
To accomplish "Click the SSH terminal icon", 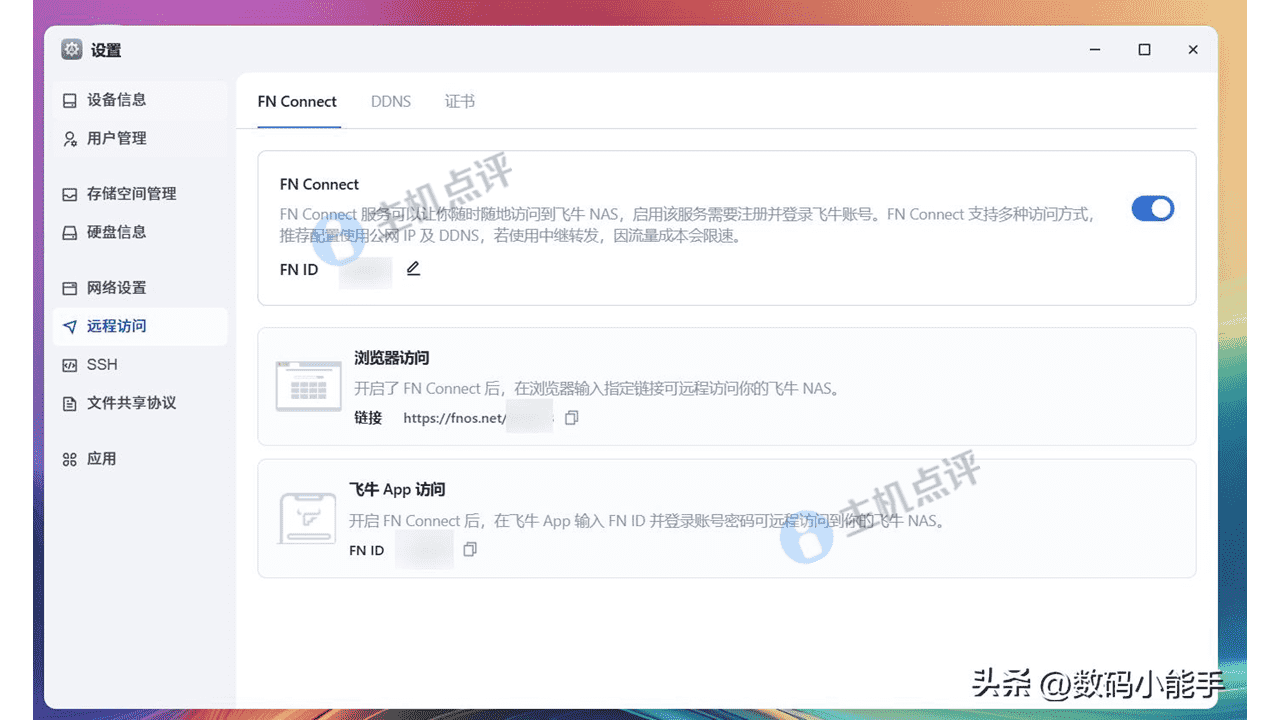I will tap(70, 365).
